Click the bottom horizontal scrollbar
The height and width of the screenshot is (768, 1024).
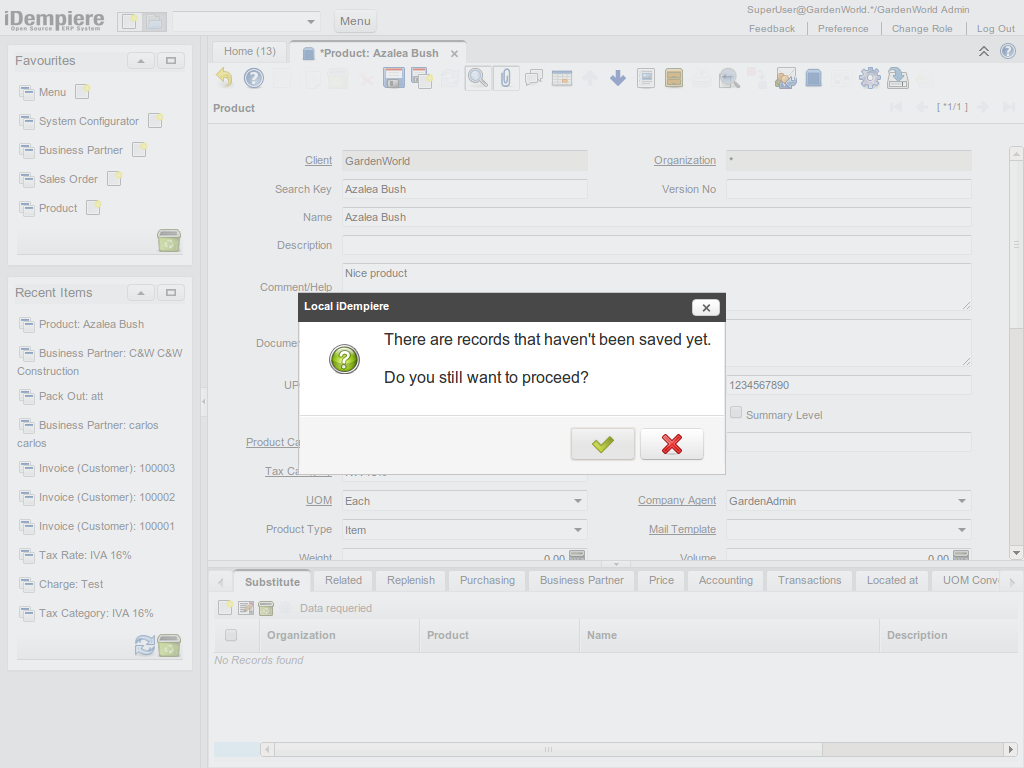point(546,749)
